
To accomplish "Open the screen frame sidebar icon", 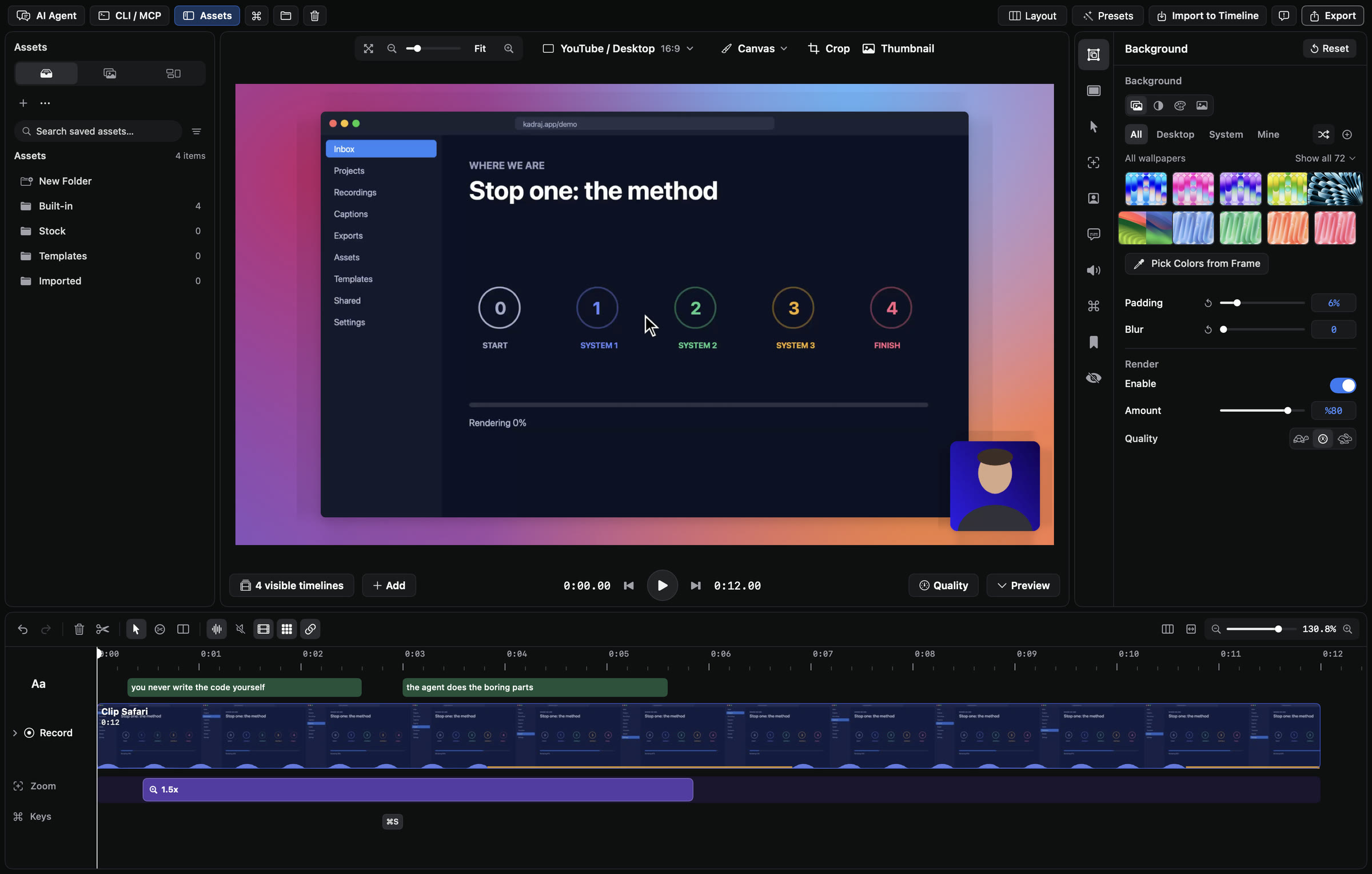I will click(x=1094, y=91).
